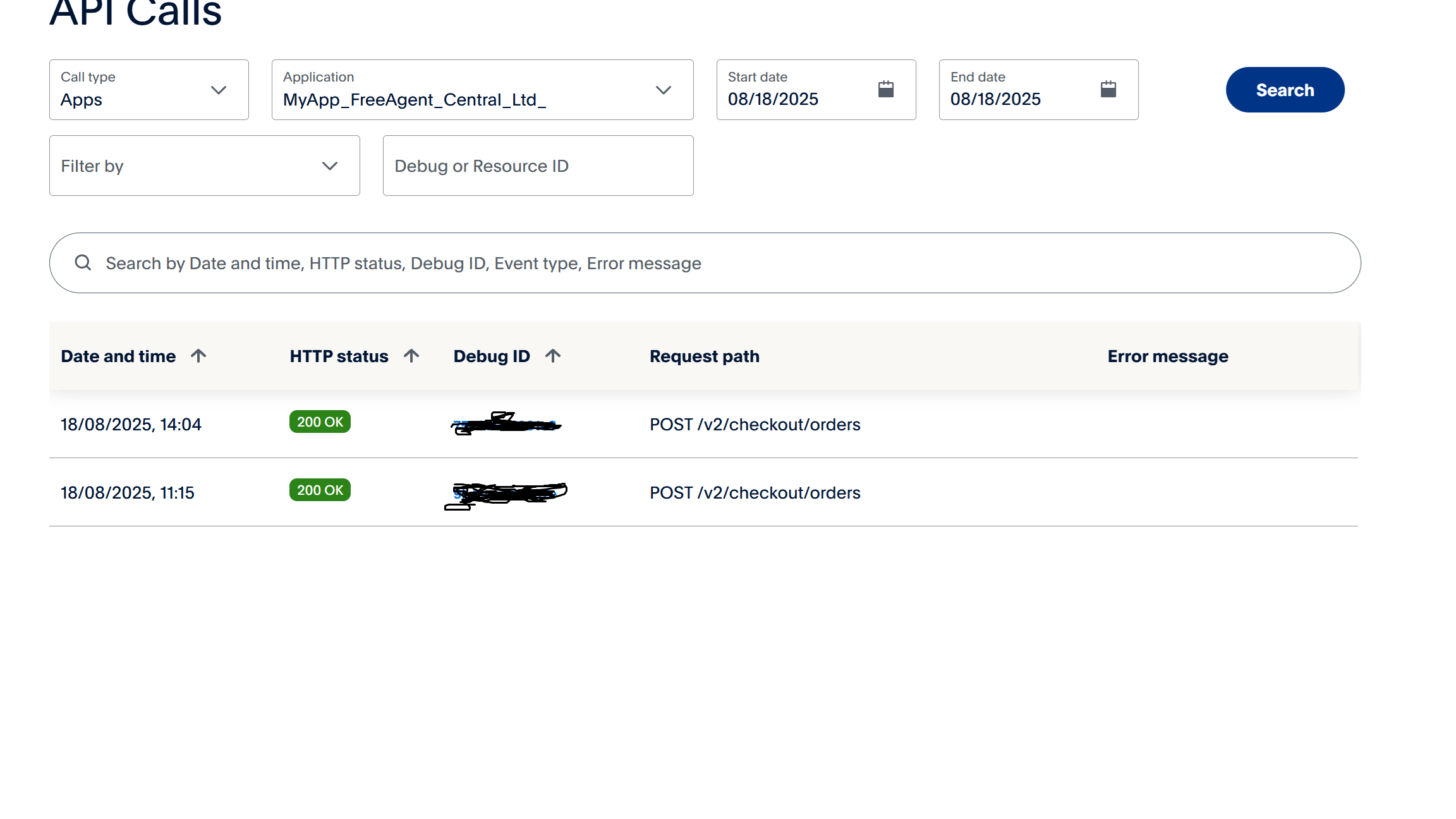Open the End date calendar icon
Screen dimensions: 1456x819
click(1108, 89)
